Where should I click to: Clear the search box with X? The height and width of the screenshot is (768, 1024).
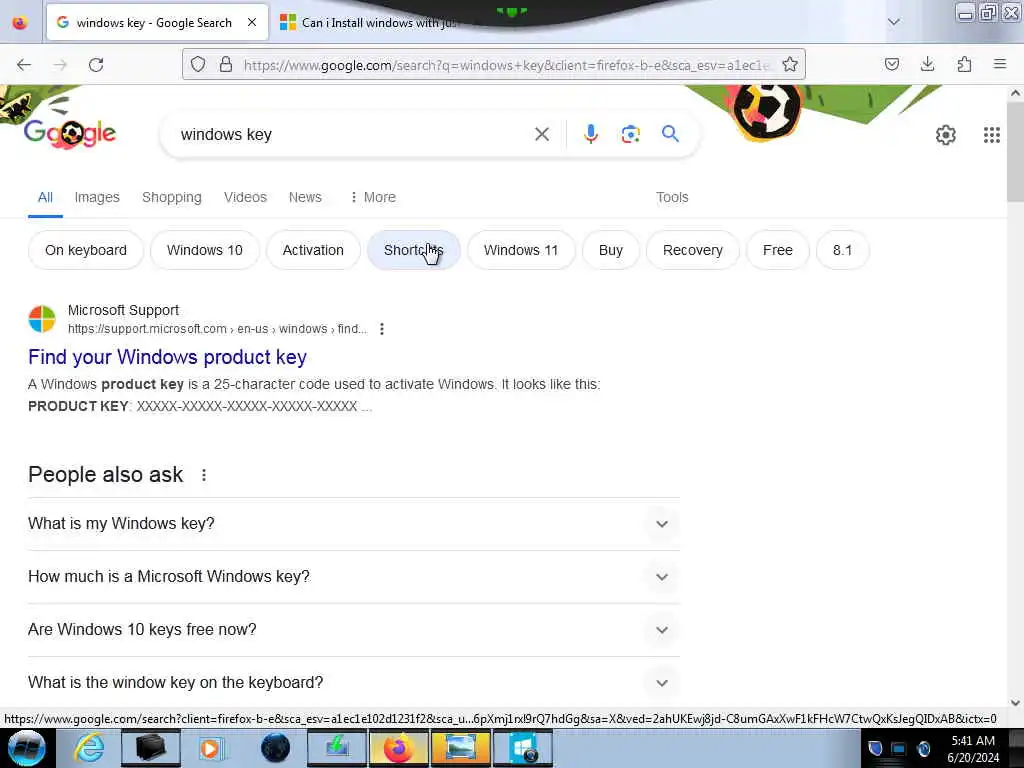click(541, 135)
